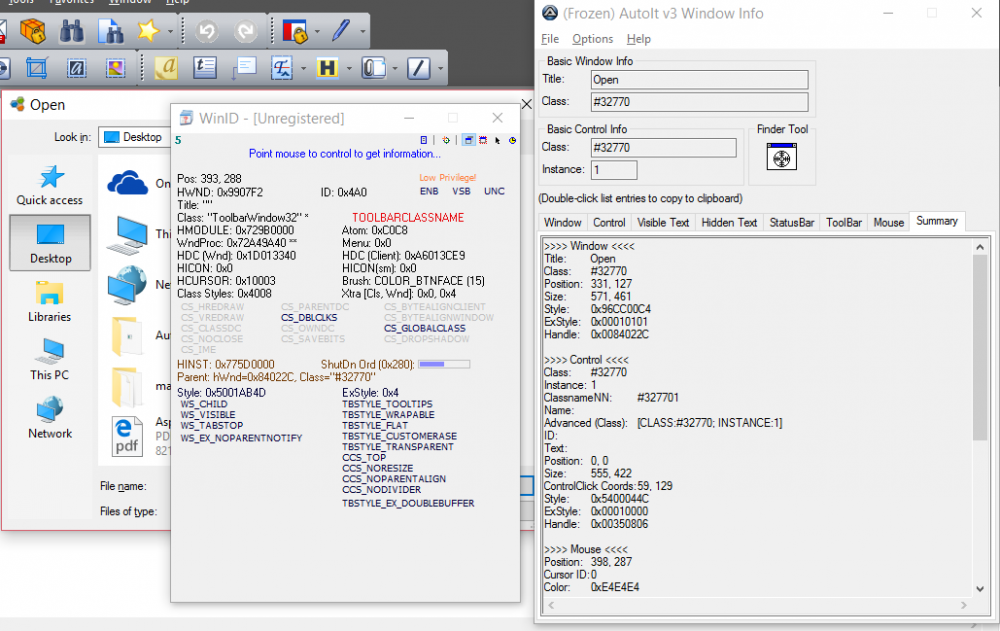Switch to the Visible Text tab
This screenshot has width=1000, height=631.
[663, 223]
